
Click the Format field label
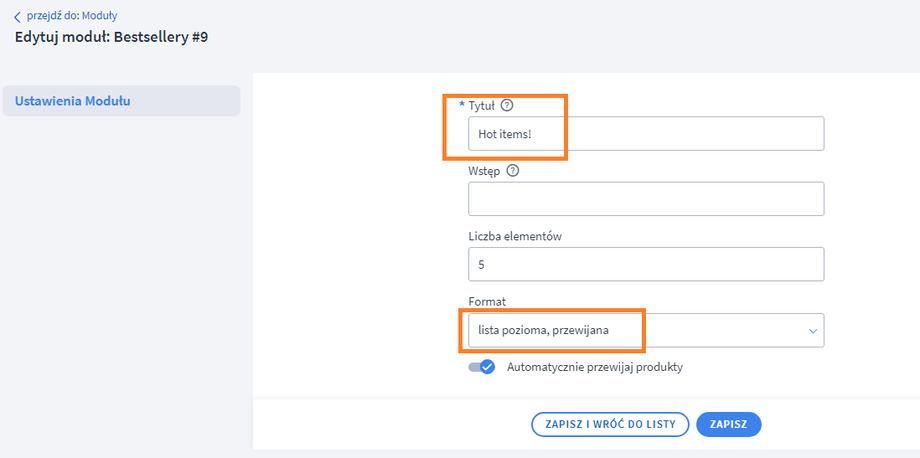[487, 301]
